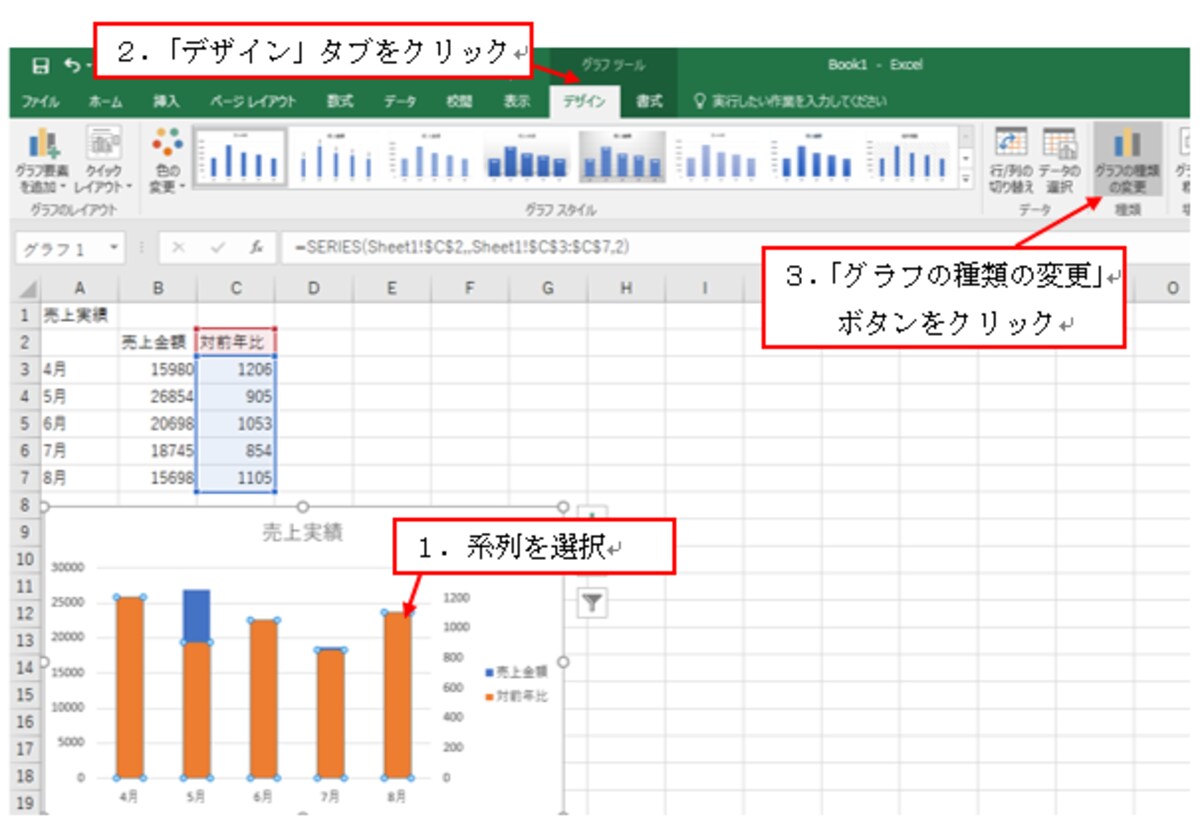Screen dimensions: 1200x823
Task: Expand the chart styles gallery More arrow
Action: click(x=966, y=180)
